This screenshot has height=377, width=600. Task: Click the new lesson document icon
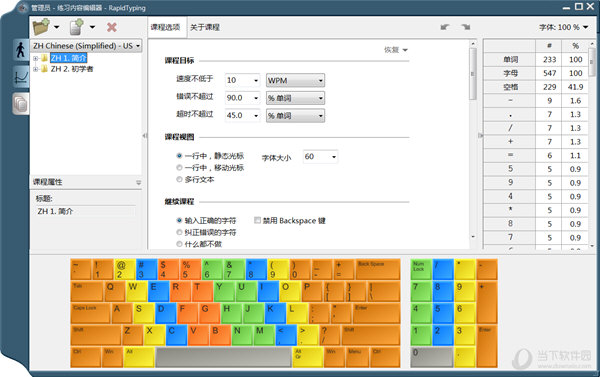tap(77, 27)
